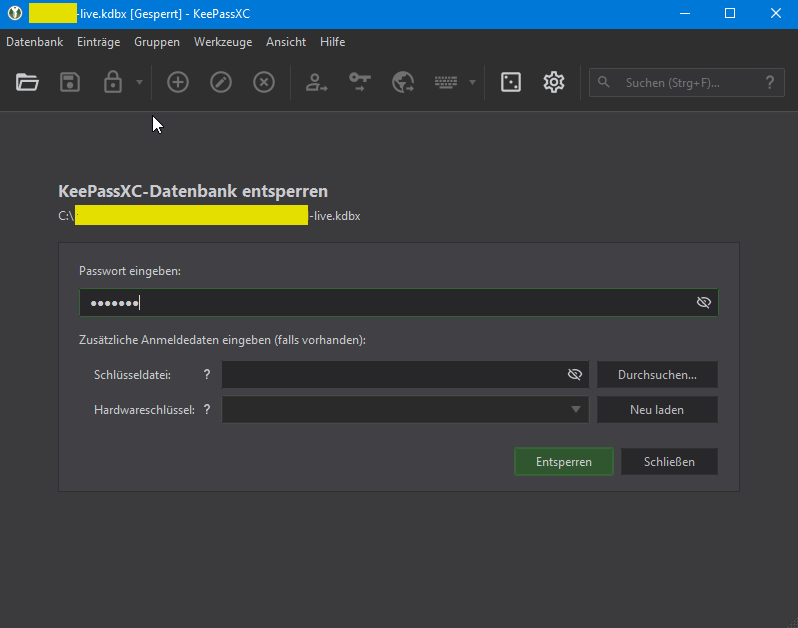Maximize the KeePassXC window

tap(730, 14)
